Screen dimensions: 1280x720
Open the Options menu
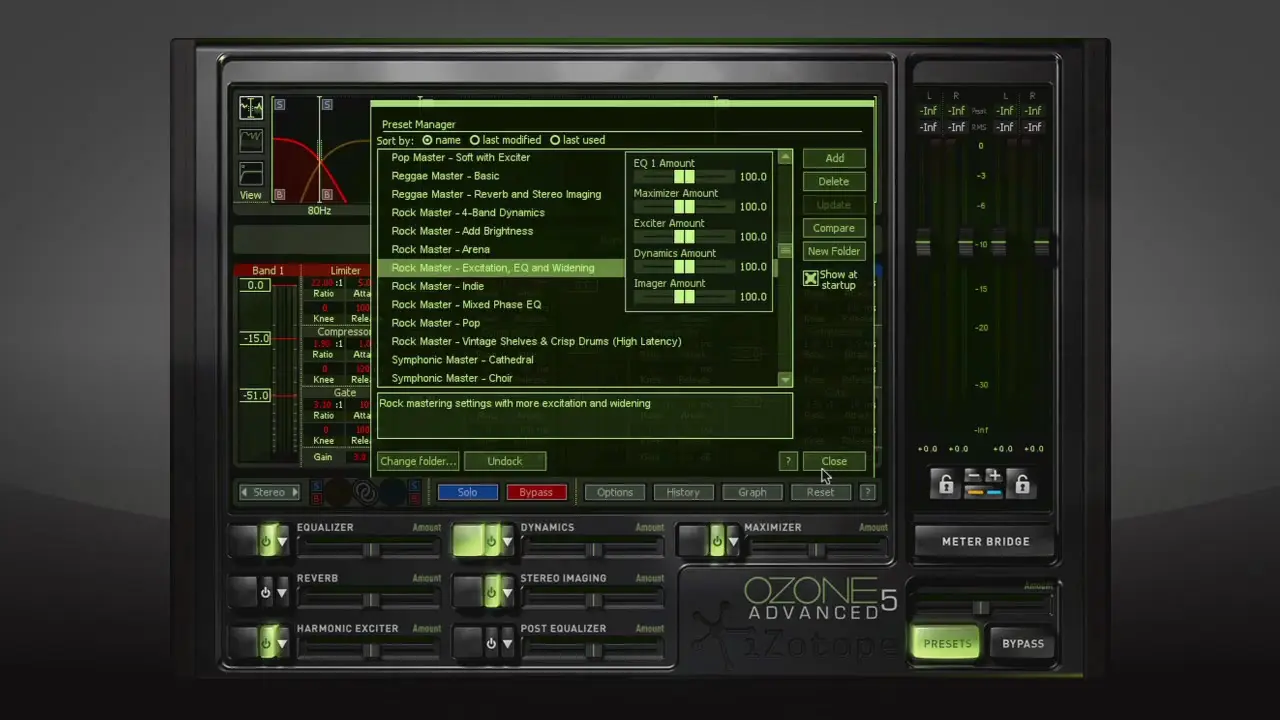615,492
